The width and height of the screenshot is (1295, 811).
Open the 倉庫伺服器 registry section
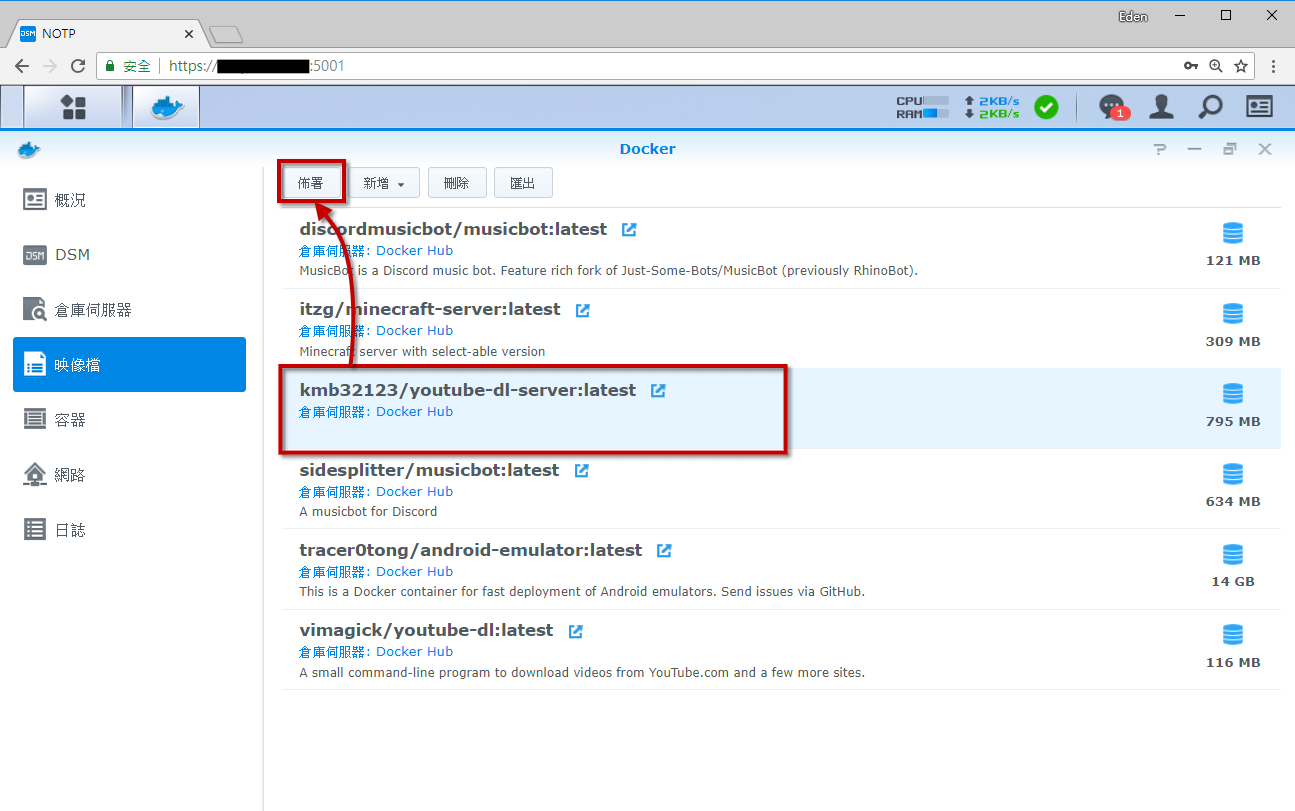pyautogui.click(x=129, y=310)
